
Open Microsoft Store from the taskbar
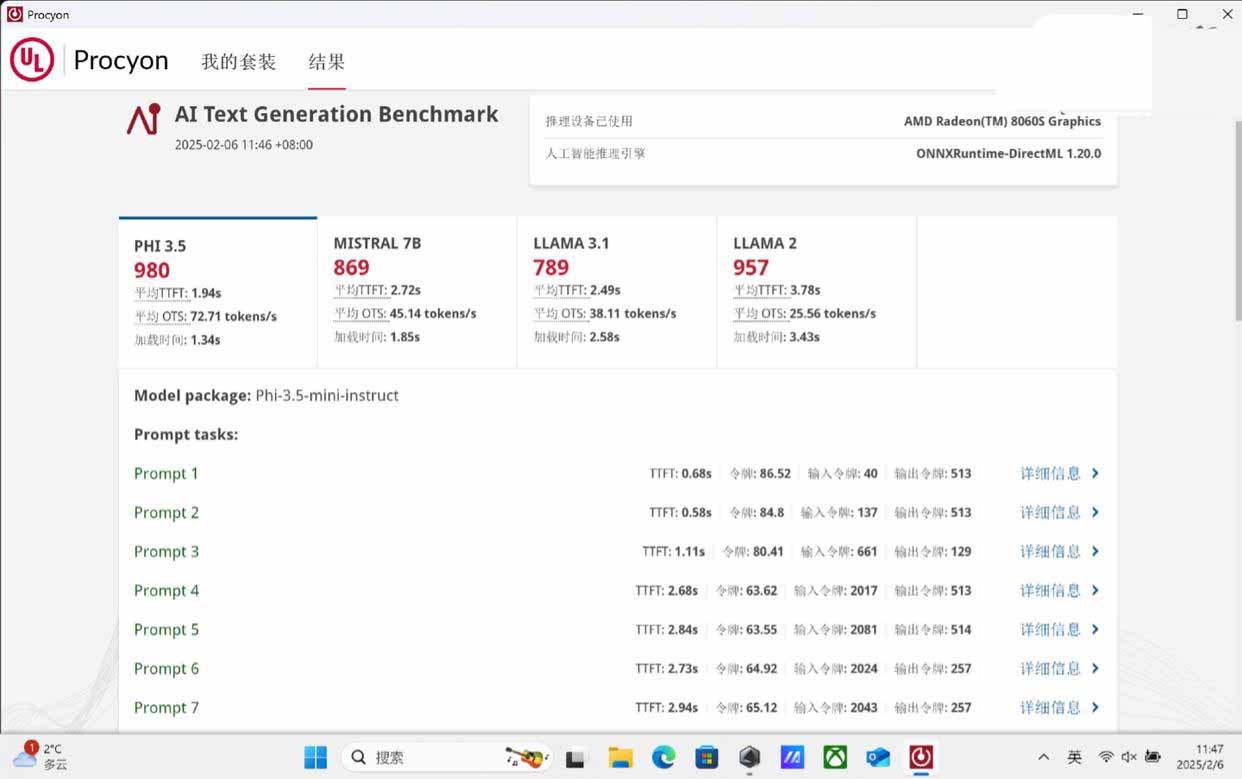707,757
